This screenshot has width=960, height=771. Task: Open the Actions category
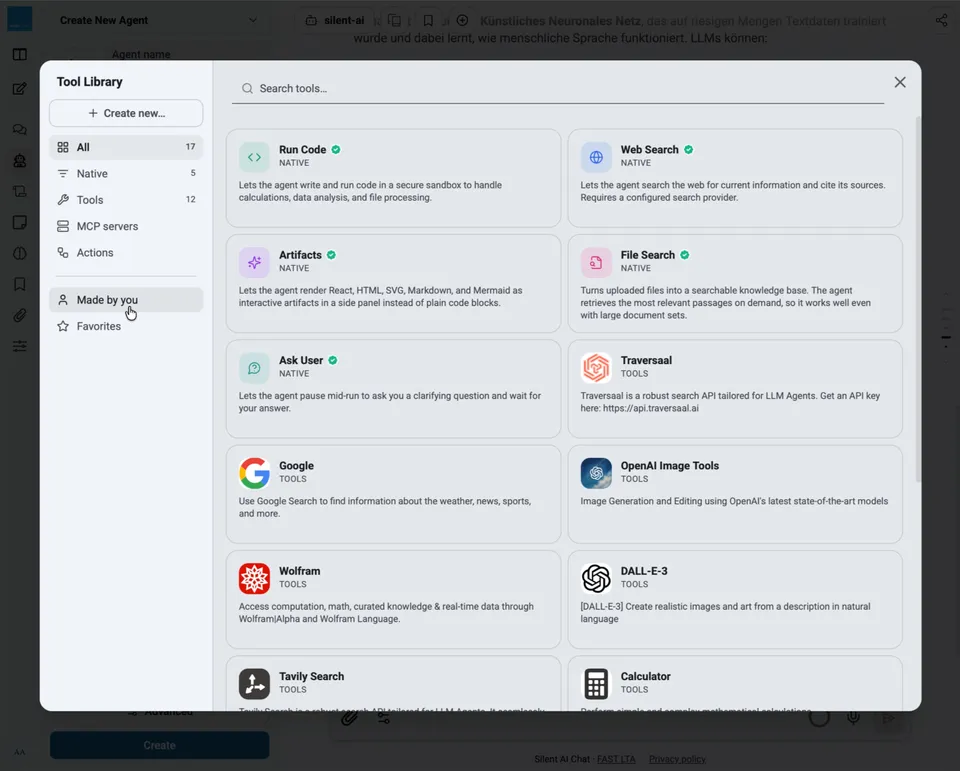click(x=126, y=252)
